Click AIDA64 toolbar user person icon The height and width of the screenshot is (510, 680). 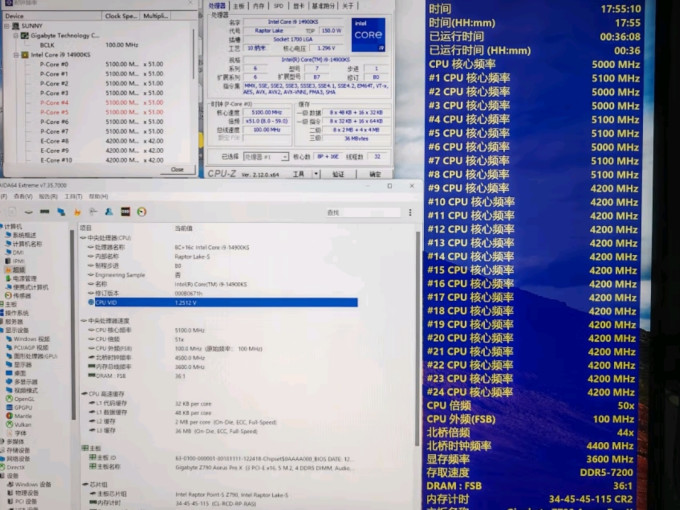point(109,212)
